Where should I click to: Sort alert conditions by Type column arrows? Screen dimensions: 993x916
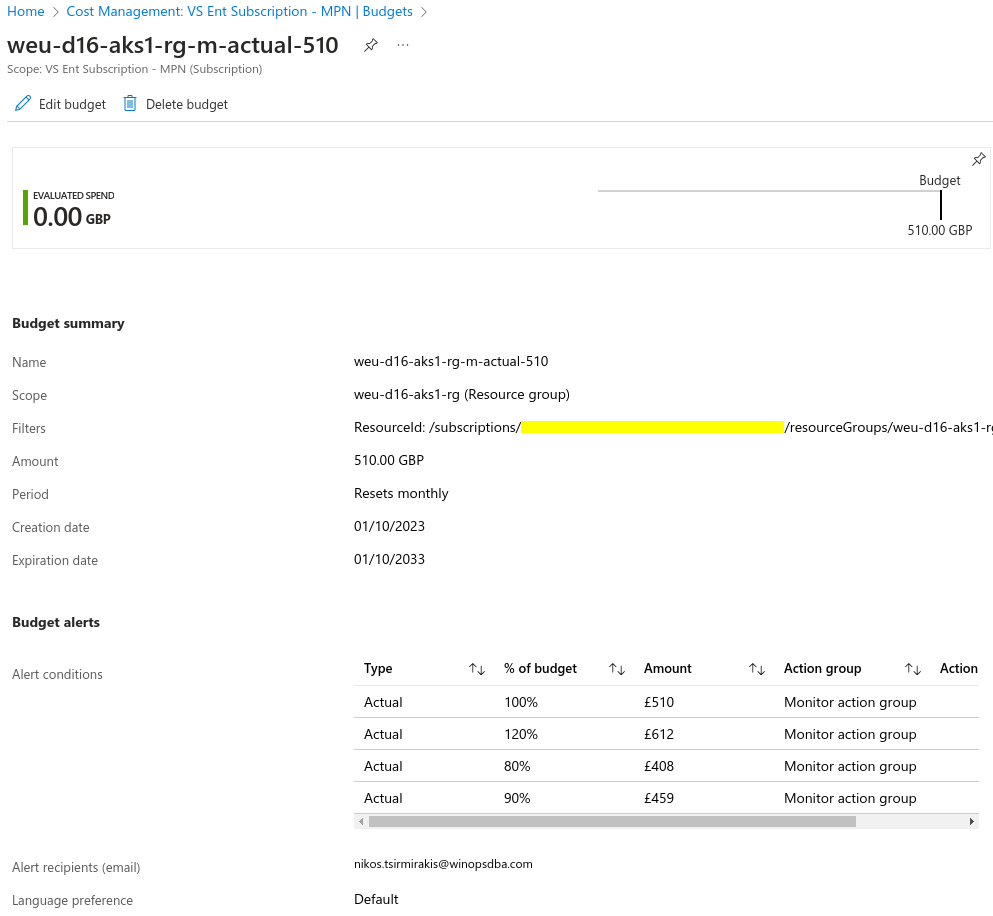pyautogui.click(x=477, y=669)
